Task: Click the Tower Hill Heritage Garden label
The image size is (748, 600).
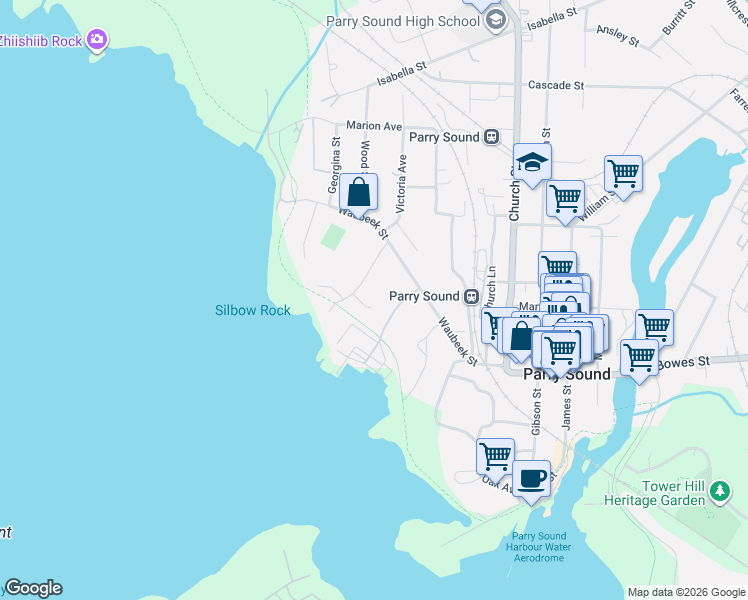Action: pyautogui.click(x=654, y=493)
